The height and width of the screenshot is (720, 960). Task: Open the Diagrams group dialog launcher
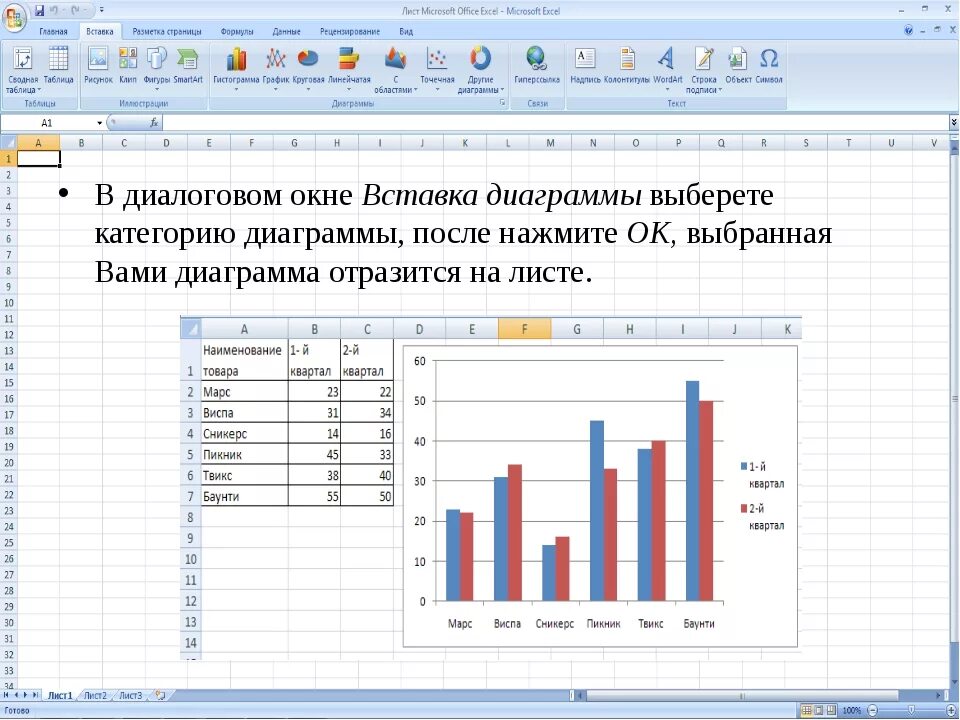(x=502, y=103)
